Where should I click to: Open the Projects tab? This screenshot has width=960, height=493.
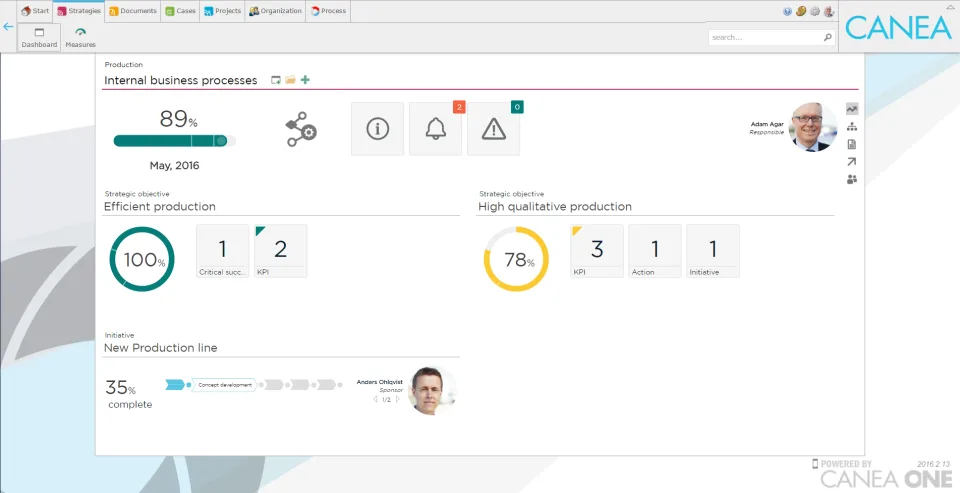click(223, 11)
